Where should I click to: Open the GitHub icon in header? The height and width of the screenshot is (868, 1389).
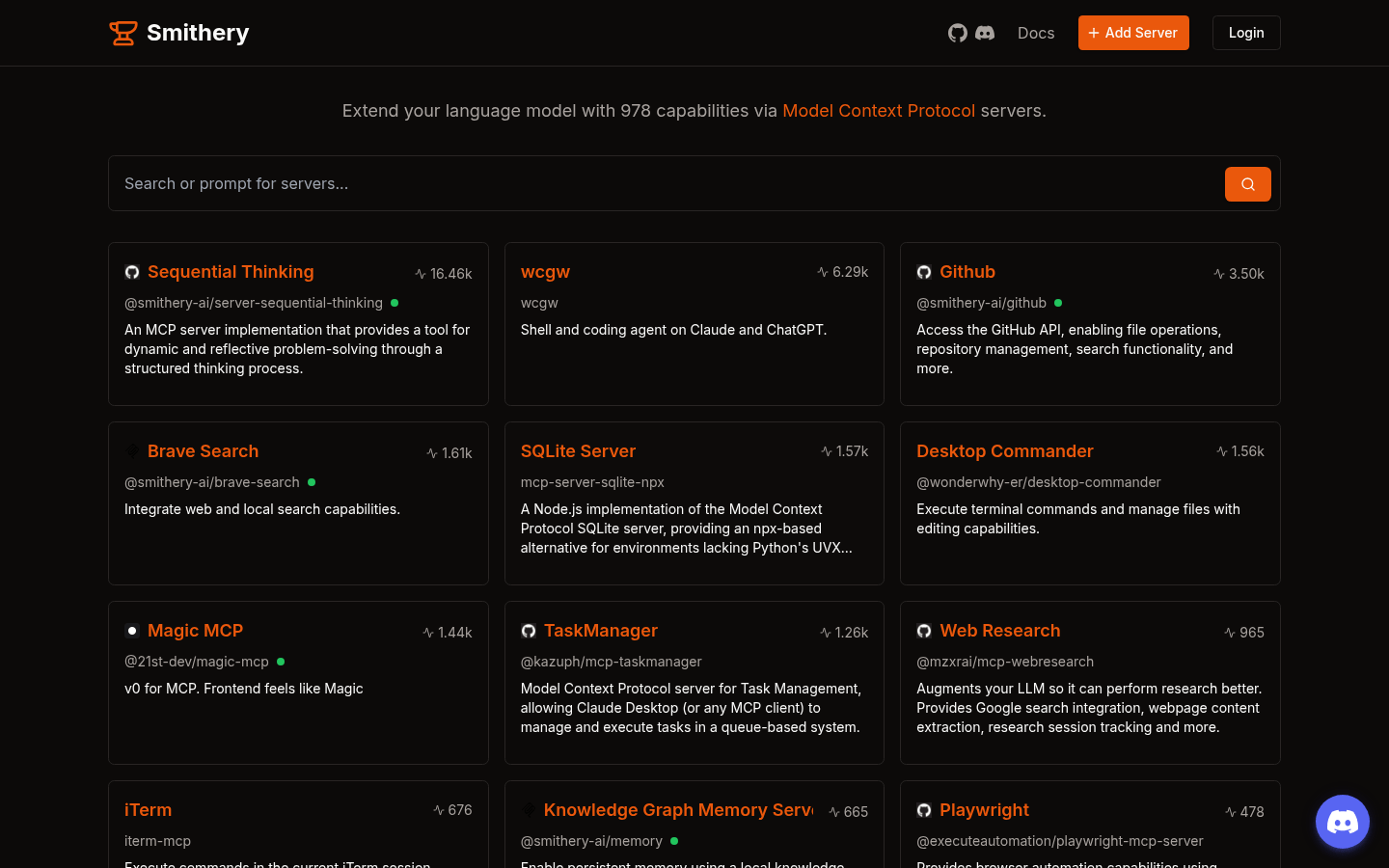point(957,33)
